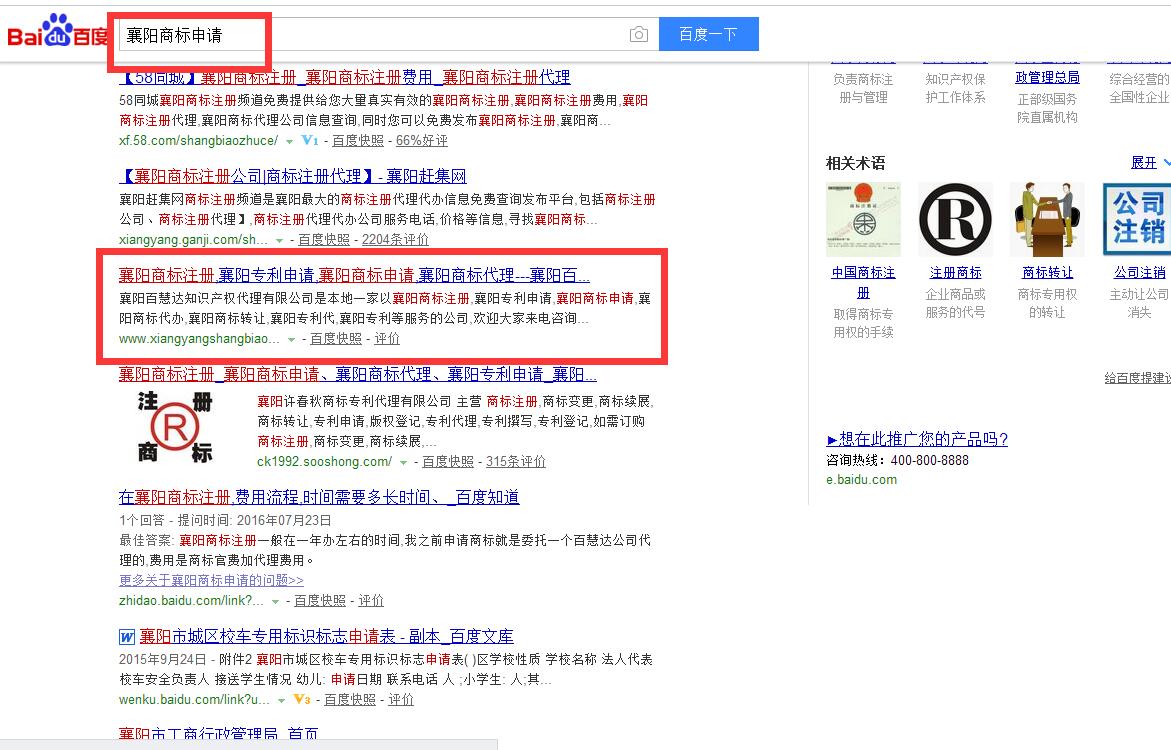The image size is (1171, 750).
Task: Open 百度快照 for zhidao result
Action: click(x=320, y=601)
